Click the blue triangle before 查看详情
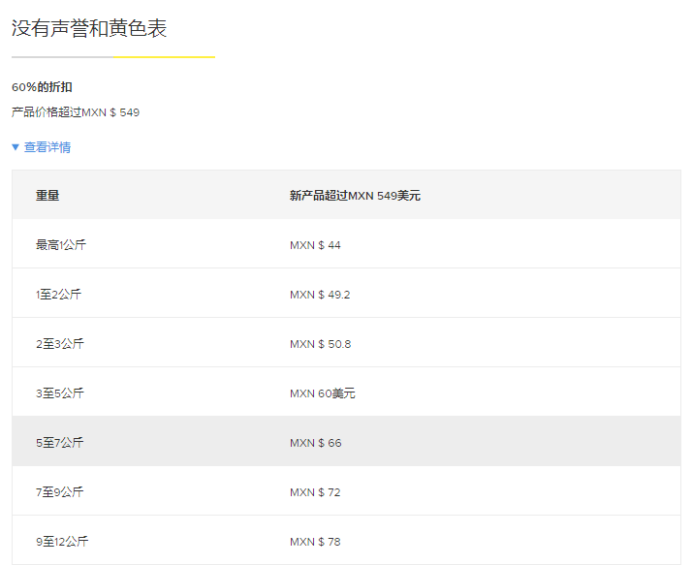Viewport: 692px width, 565px height. (15, 147)
